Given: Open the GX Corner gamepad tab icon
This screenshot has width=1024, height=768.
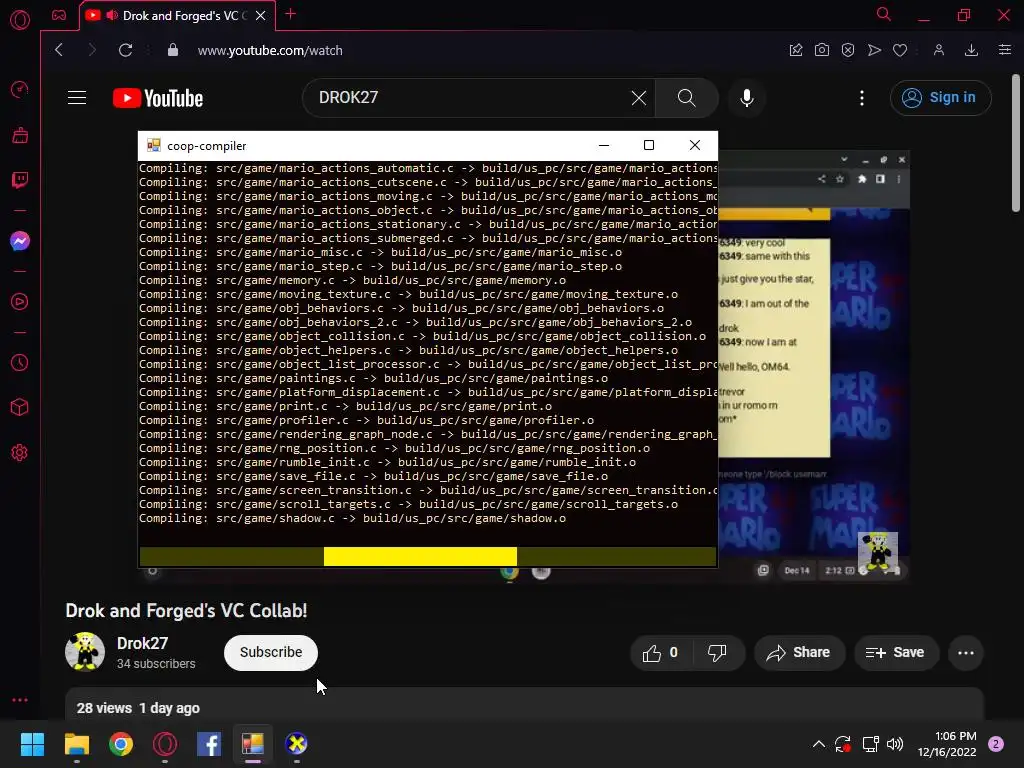Looking at the screenshot, I should (59, 15).
